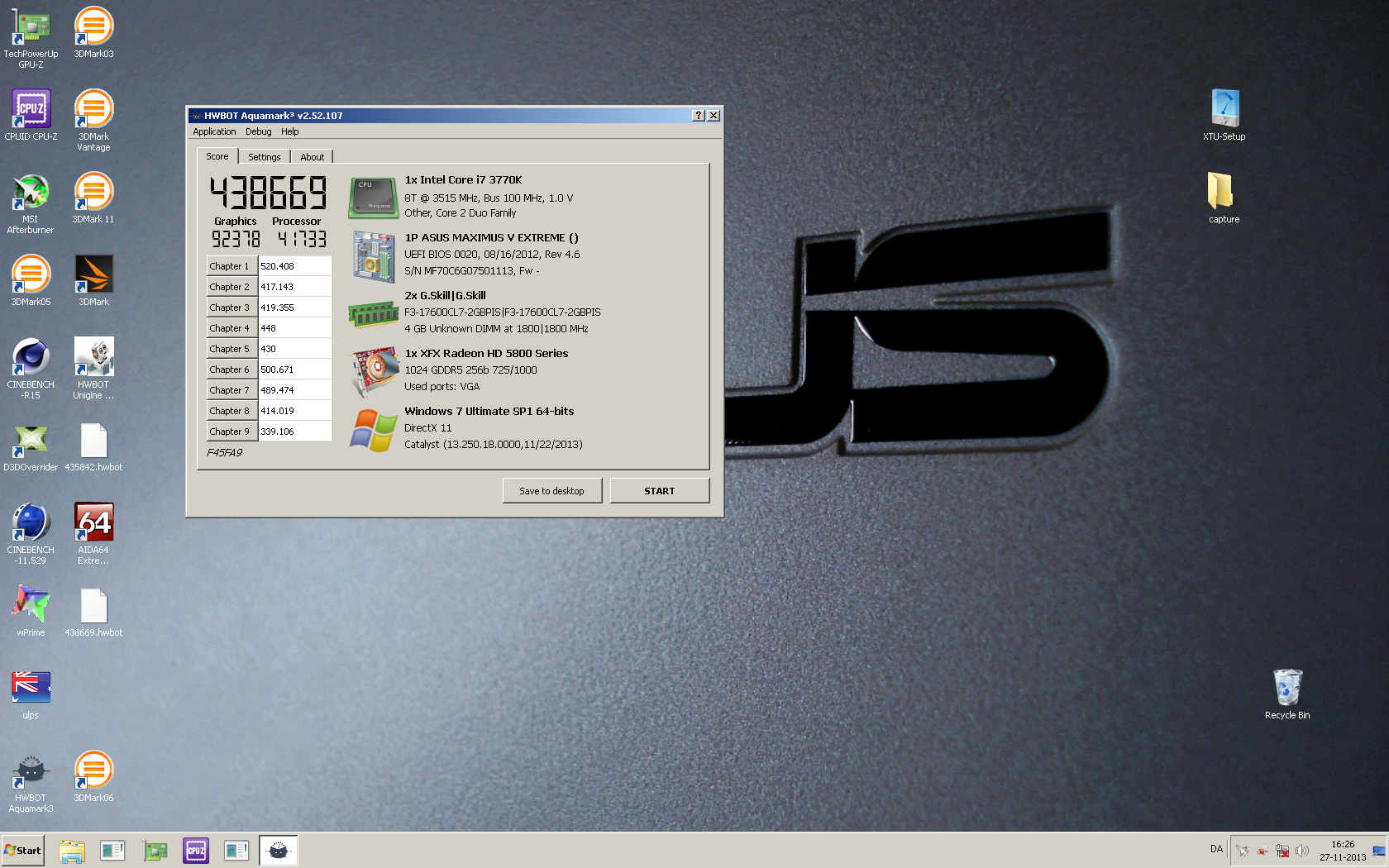1389x868 pixels.
Task: Open the 3DMark06 desktop icon
Action: click(x=93, y=777)
